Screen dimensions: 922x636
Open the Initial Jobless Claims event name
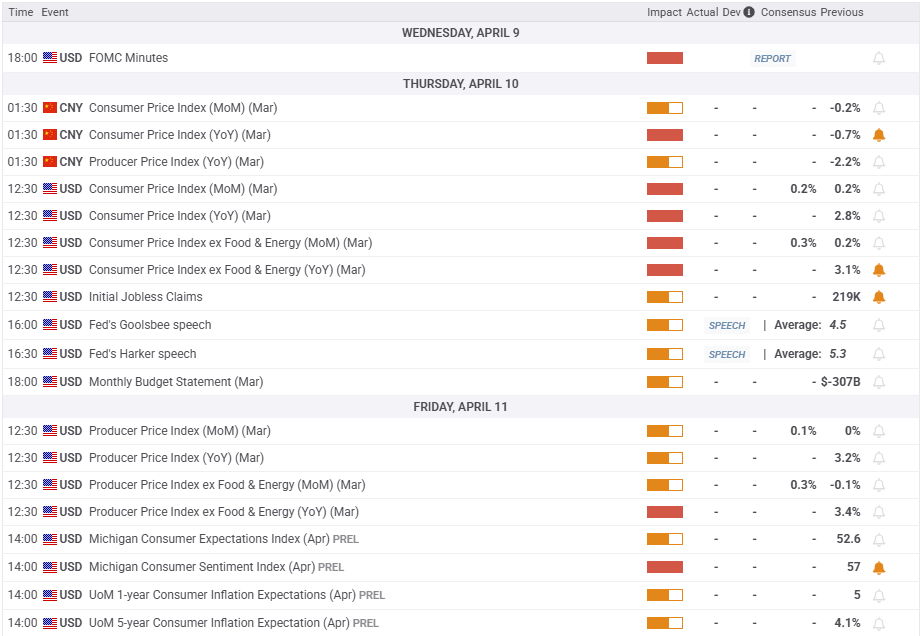click(145, 297)
